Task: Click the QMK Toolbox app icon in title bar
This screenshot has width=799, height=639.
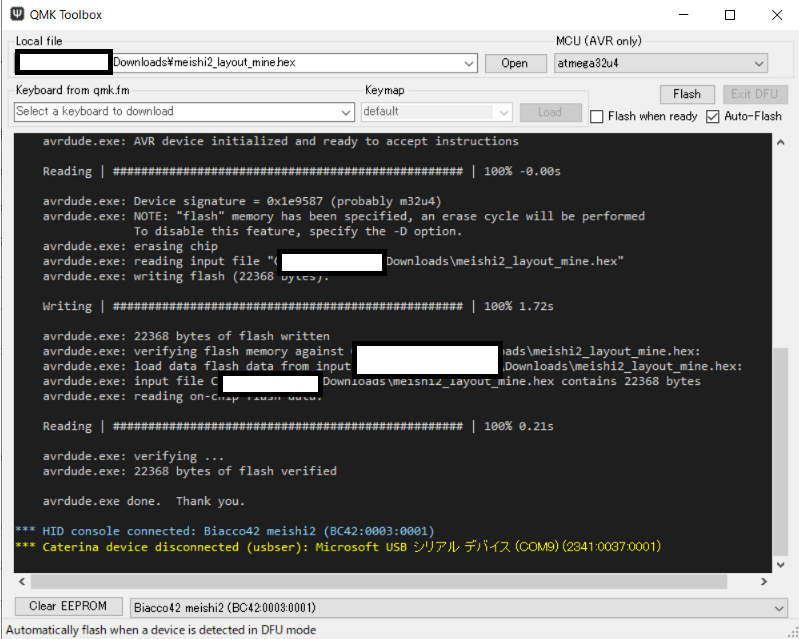Action: click(x=17, y=14)
